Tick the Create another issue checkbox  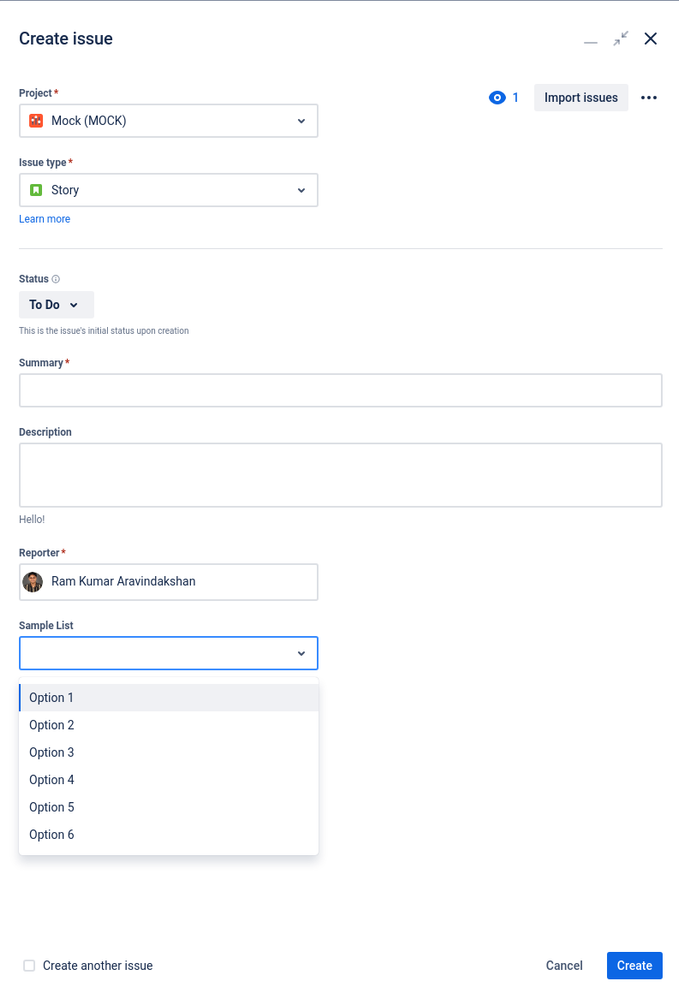(x=29, y=965)
